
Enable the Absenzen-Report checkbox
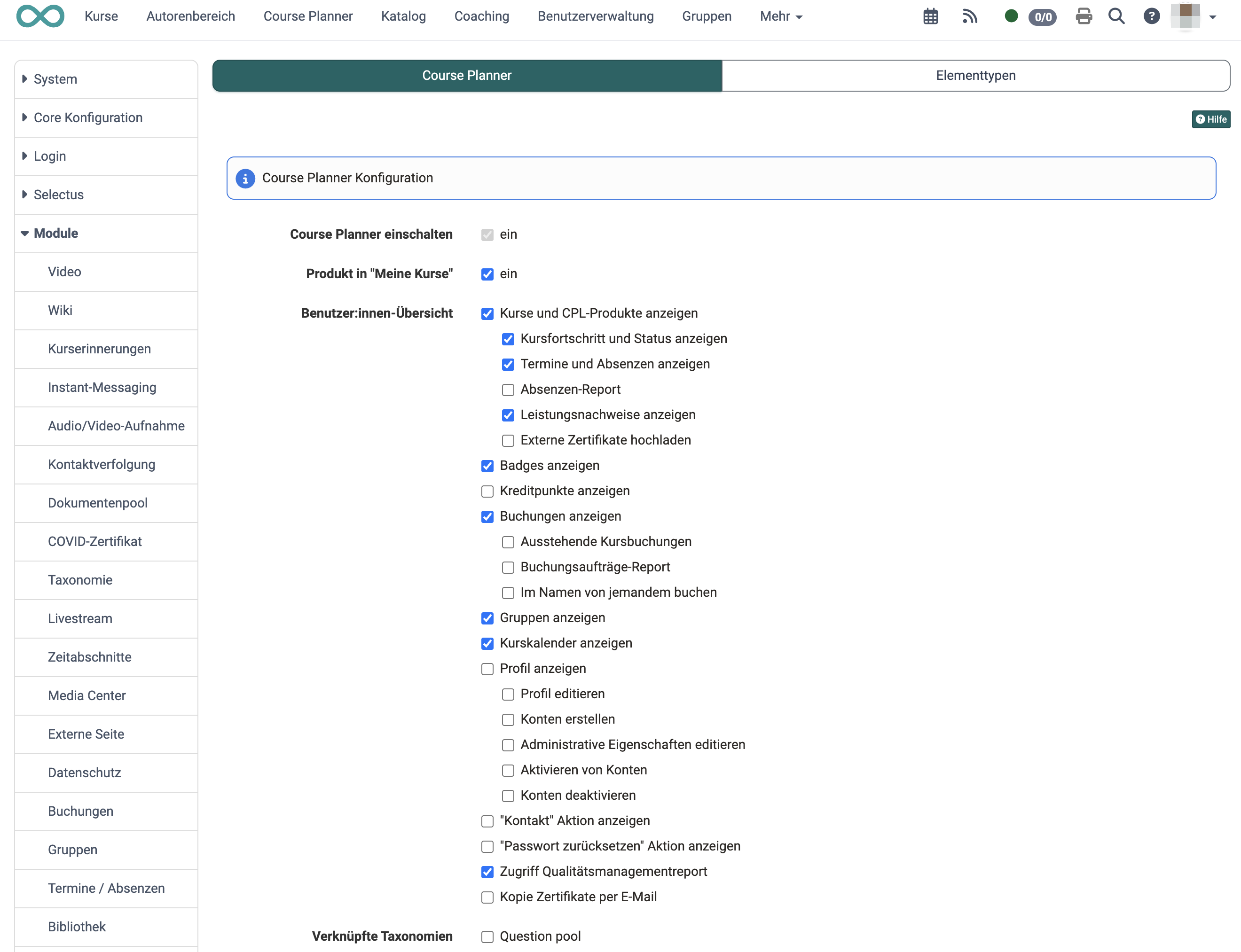(508, 390)
